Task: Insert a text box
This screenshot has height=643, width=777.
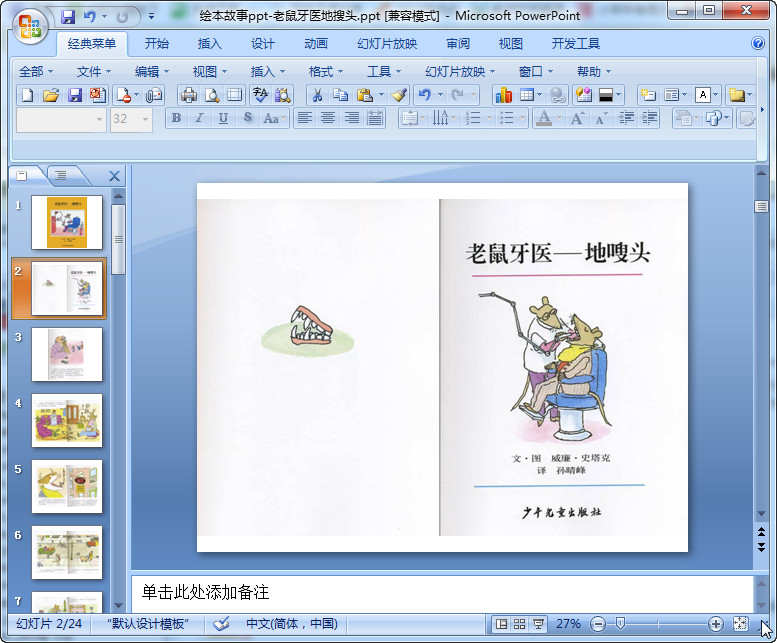Action: [703, 95]
